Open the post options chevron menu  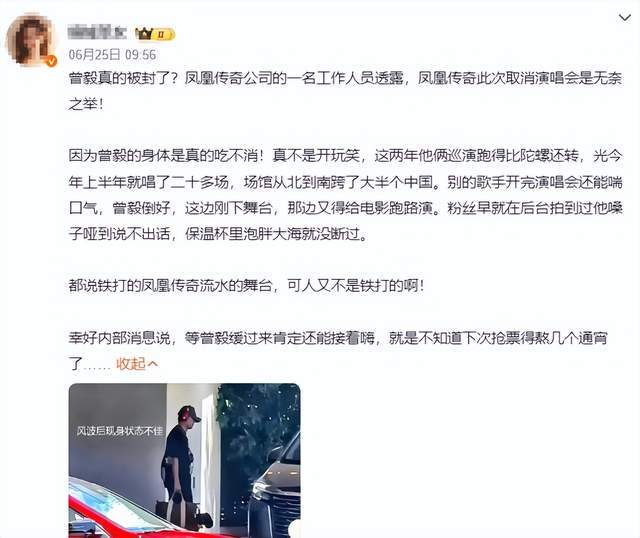624,18
